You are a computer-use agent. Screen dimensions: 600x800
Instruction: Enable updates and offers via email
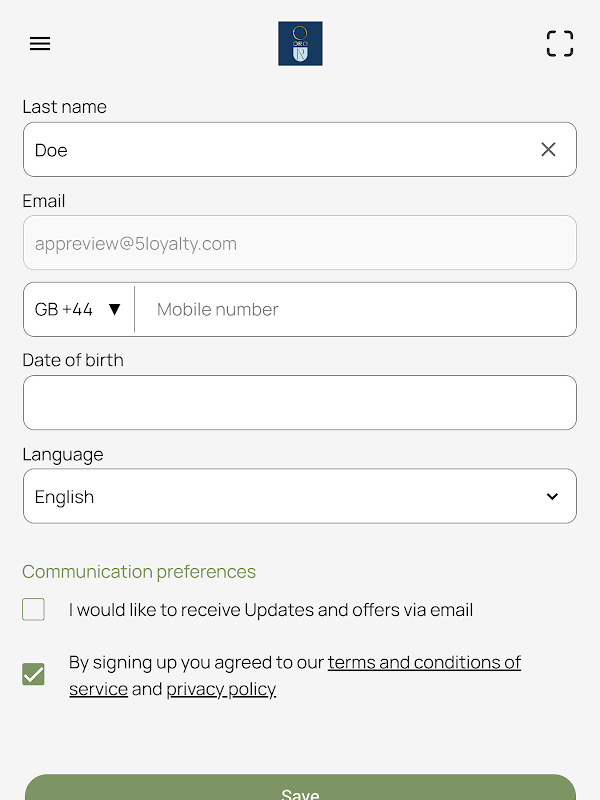(x=34, y=610)
